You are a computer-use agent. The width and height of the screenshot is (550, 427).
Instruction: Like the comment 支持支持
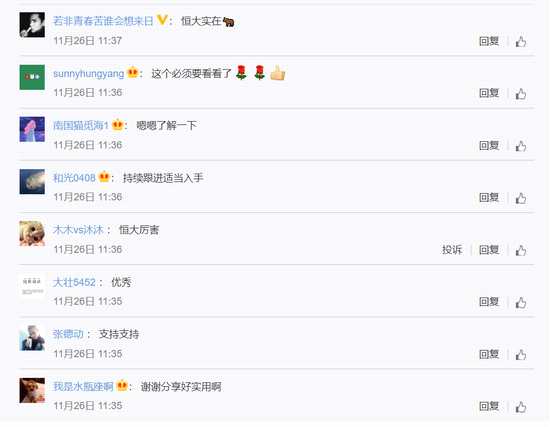pos(521,355)
